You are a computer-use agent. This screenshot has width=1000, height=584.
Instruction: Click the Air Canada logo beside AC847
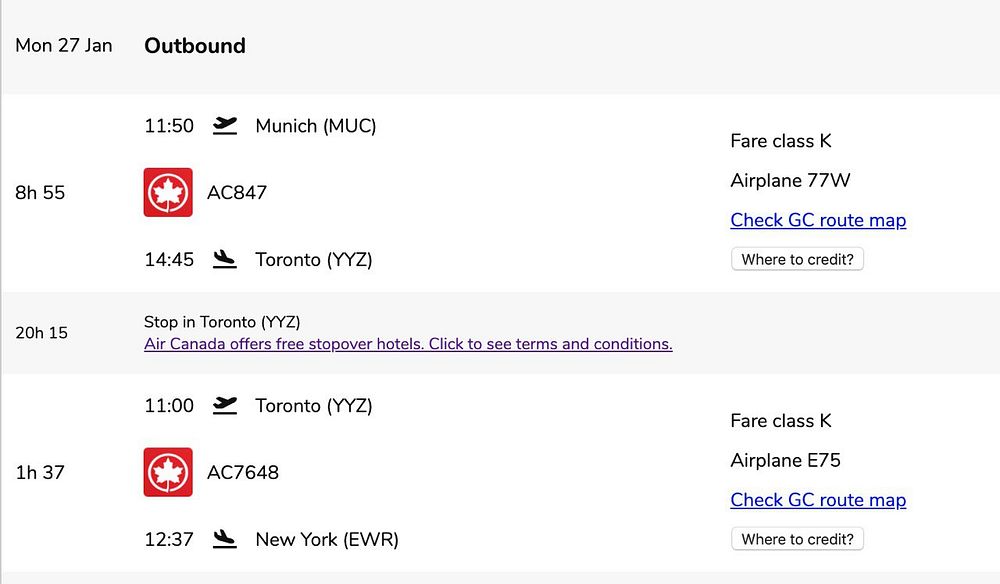point(168,192)
